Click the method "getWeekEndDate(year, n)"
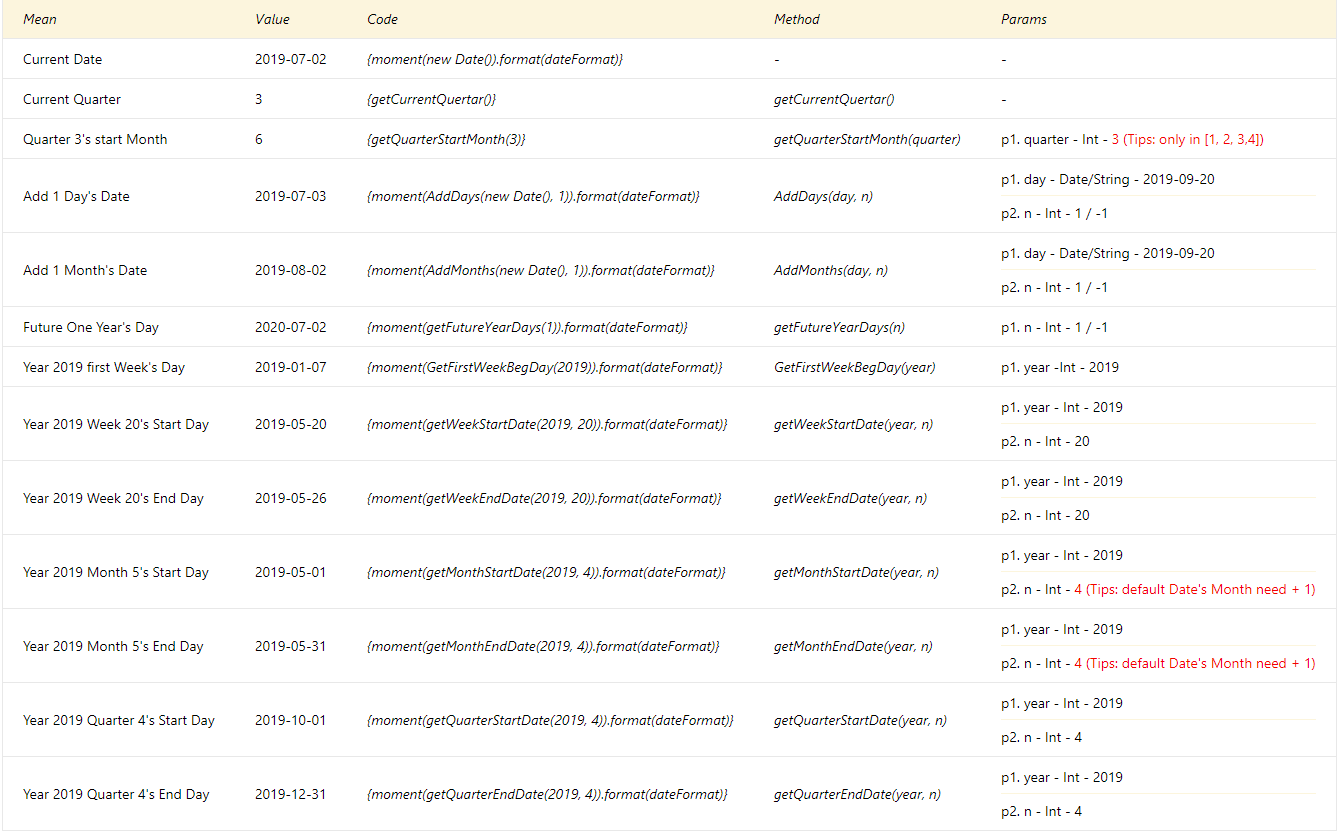 pos(850,498)
